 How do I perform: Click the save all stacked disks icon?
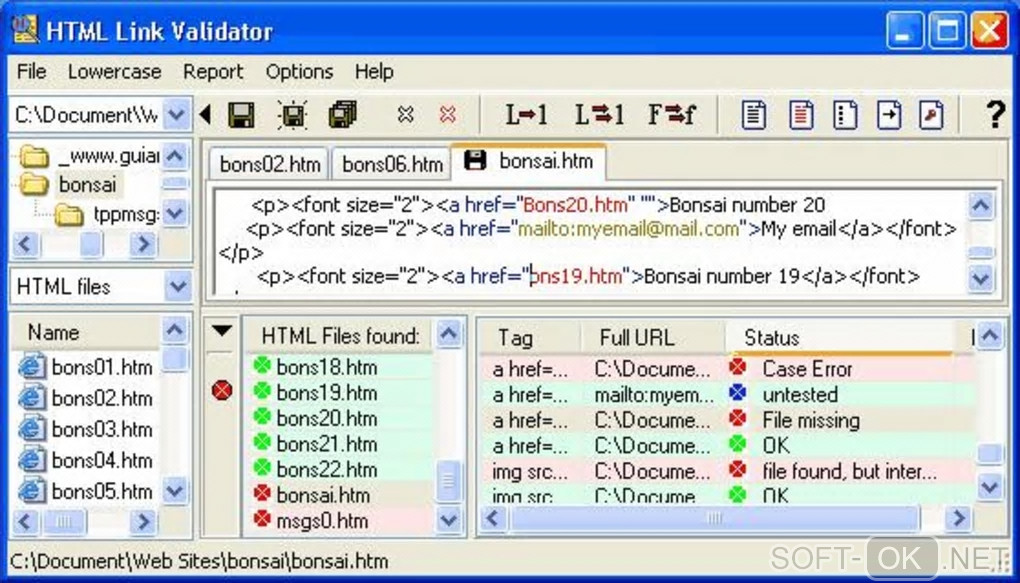tap(342, 115)
